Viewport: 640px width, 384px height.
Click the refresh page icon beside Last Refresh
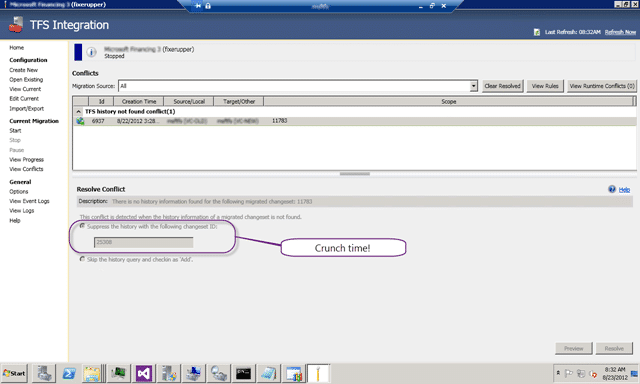[x=537, y=32]
